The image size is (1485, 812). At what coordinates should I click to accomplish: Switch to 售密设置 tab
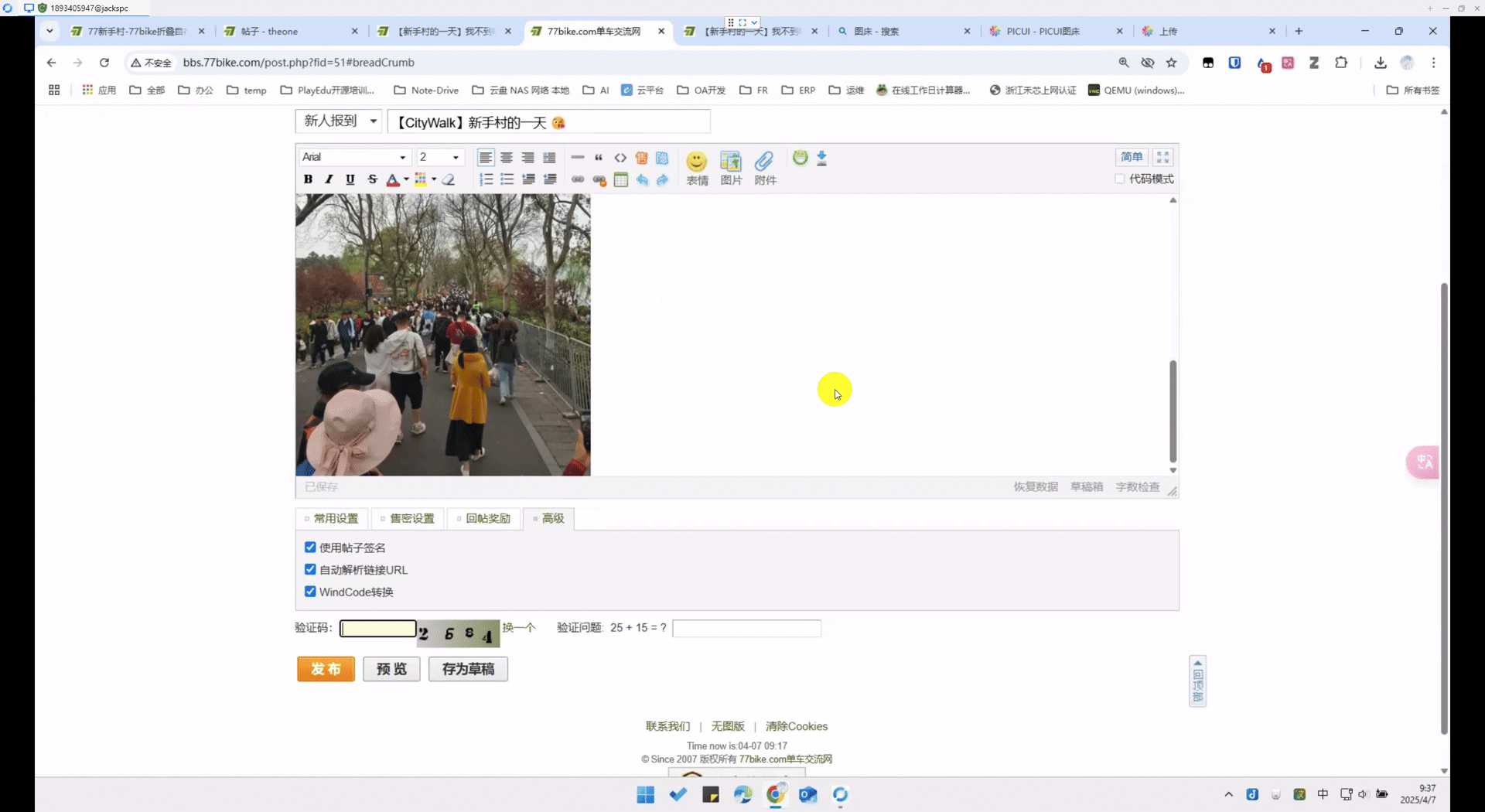pyautogui.click(x=408, y=518)
